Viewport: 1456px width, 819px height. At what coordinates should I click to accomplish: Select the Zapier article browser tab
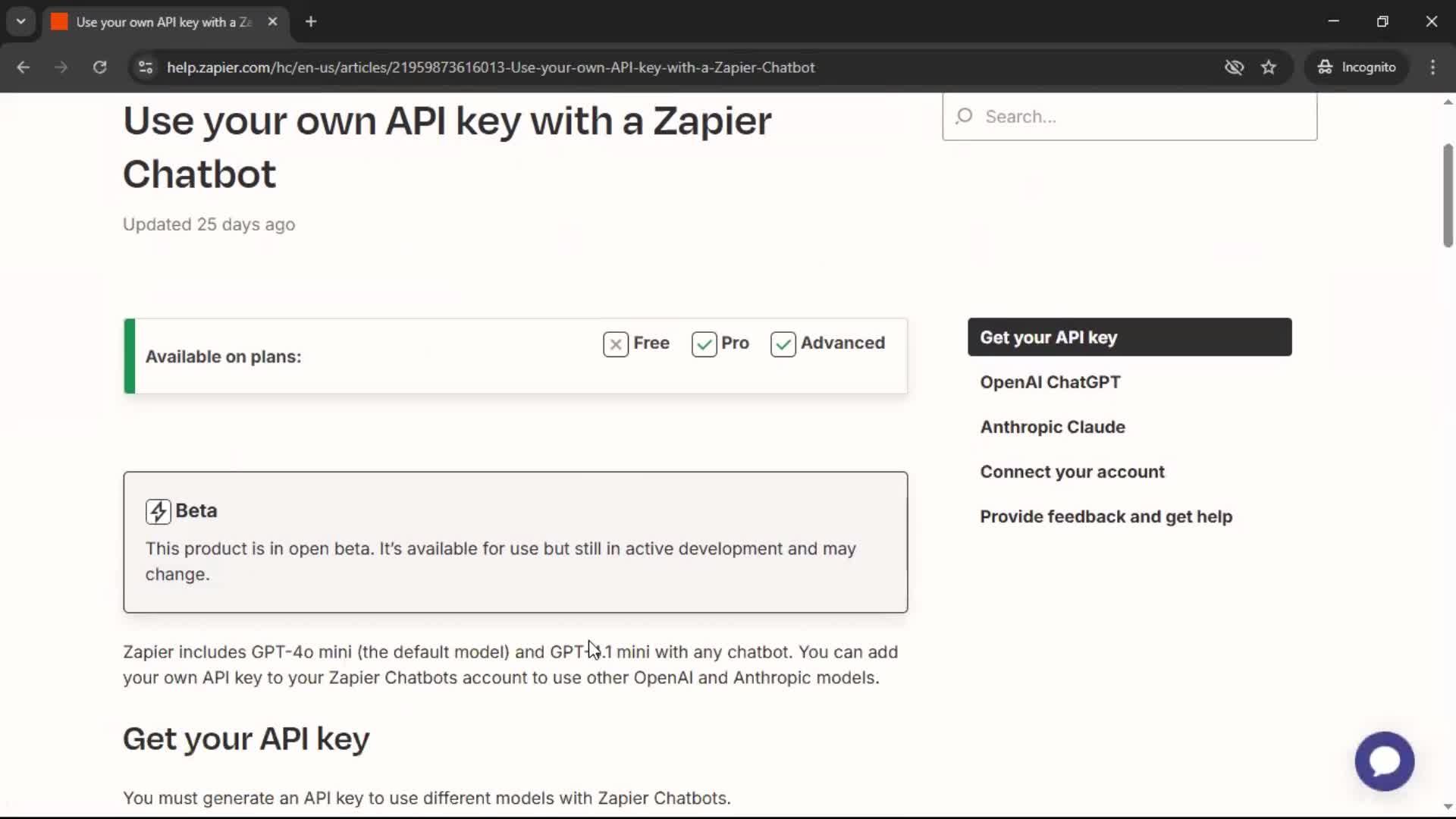(165, 22)
